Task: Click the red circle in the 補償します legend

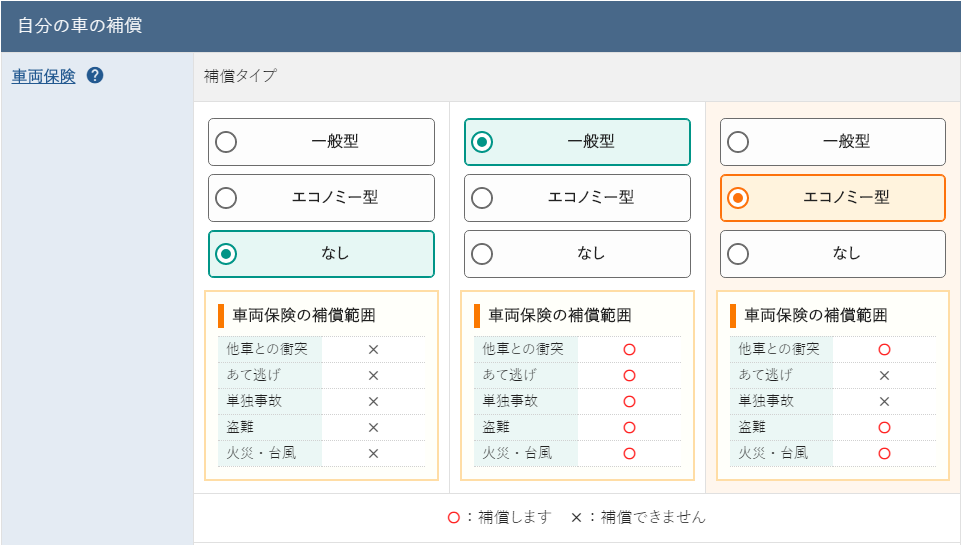Action: click(x=453, y=517)
